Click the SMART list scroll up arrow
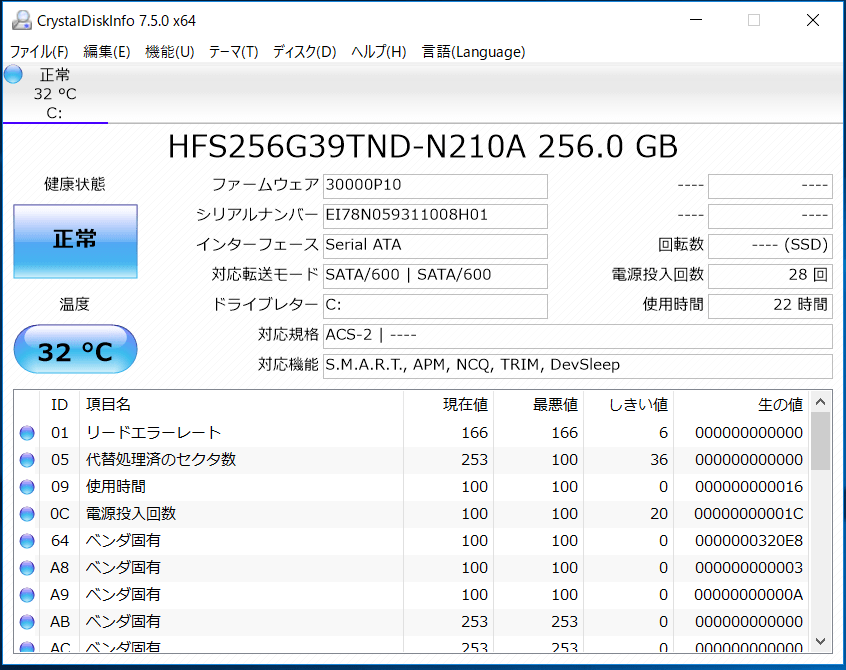Screen dimensions: 846x670 coord(821,402)
